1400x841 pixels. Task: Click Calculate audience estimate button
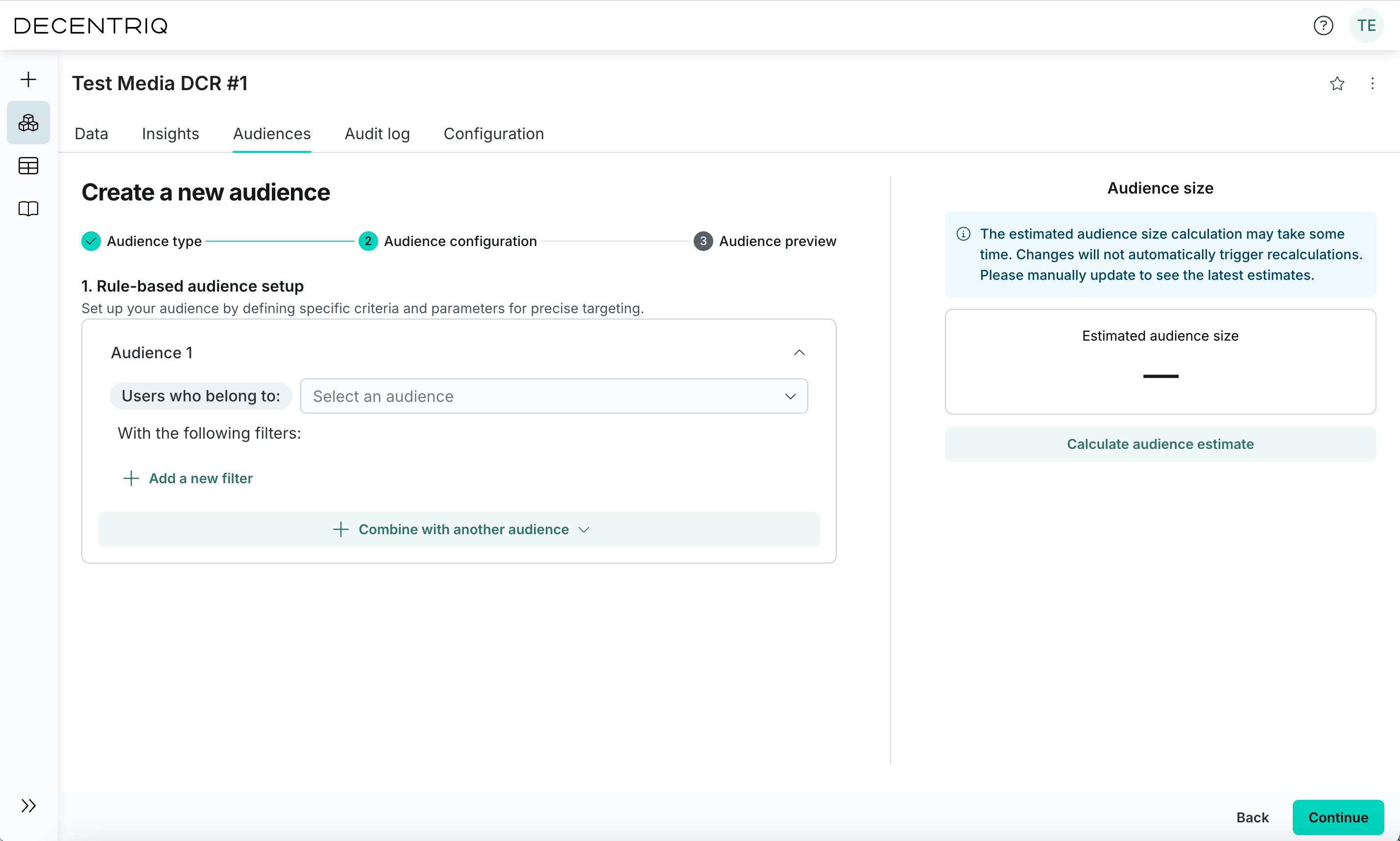tap(1160, 444)
